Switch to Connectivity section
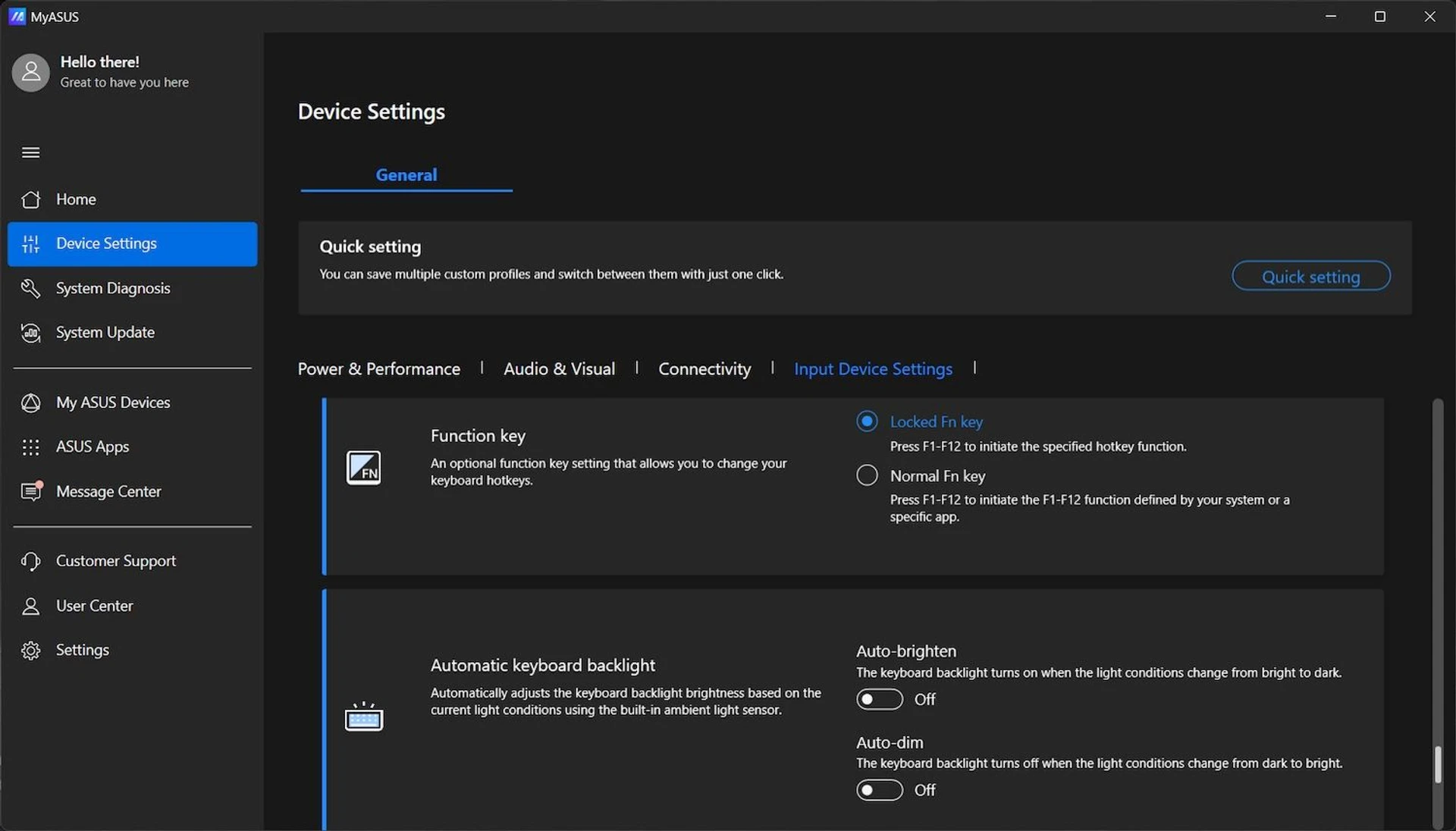Viewport: 1456px width, 831px height. pyautogui.click(x=704, y=369)
